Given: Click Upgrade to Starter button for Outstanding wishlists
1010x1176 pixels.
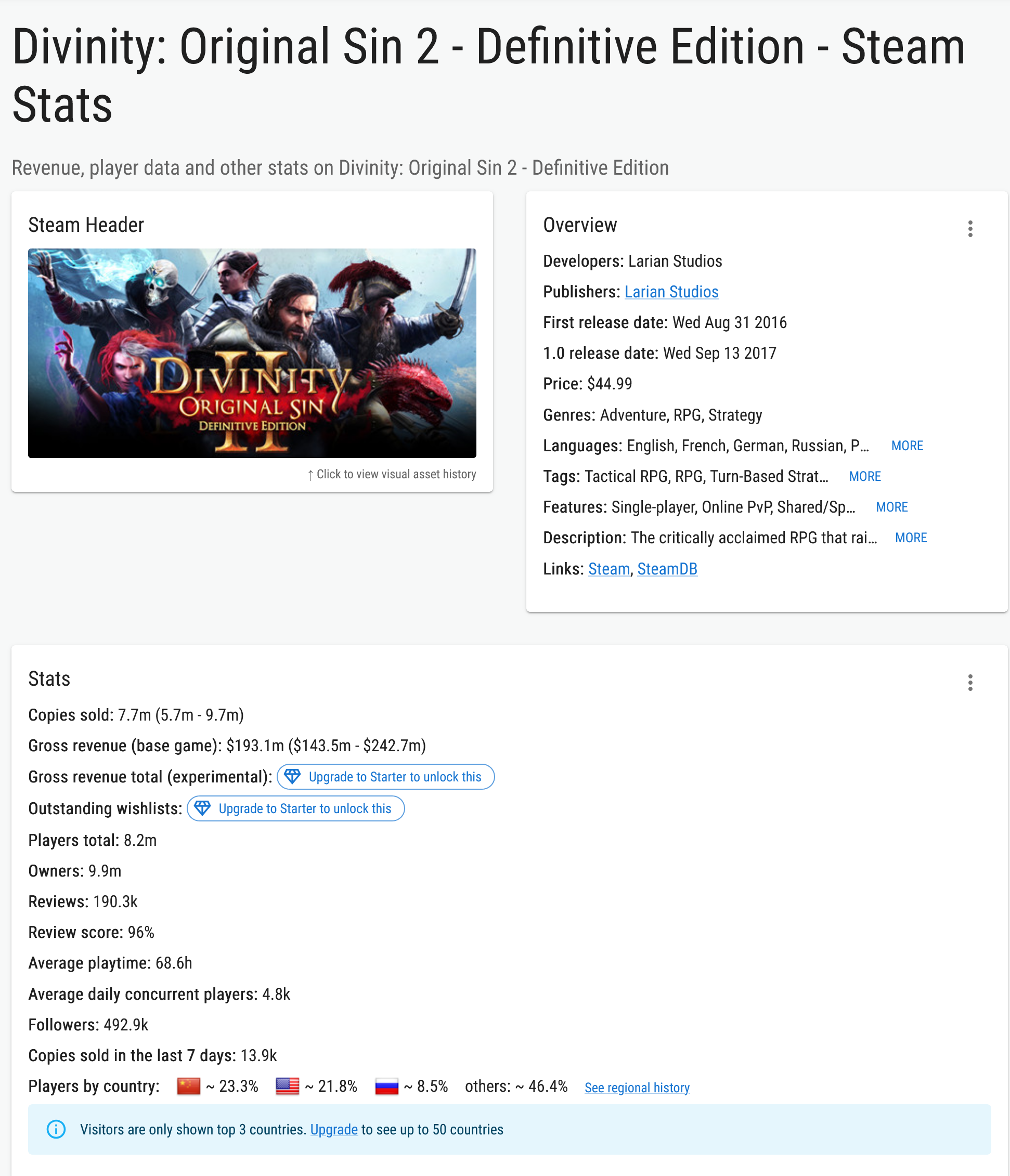Looking at the screenshot, I should (x=296, y=808).
